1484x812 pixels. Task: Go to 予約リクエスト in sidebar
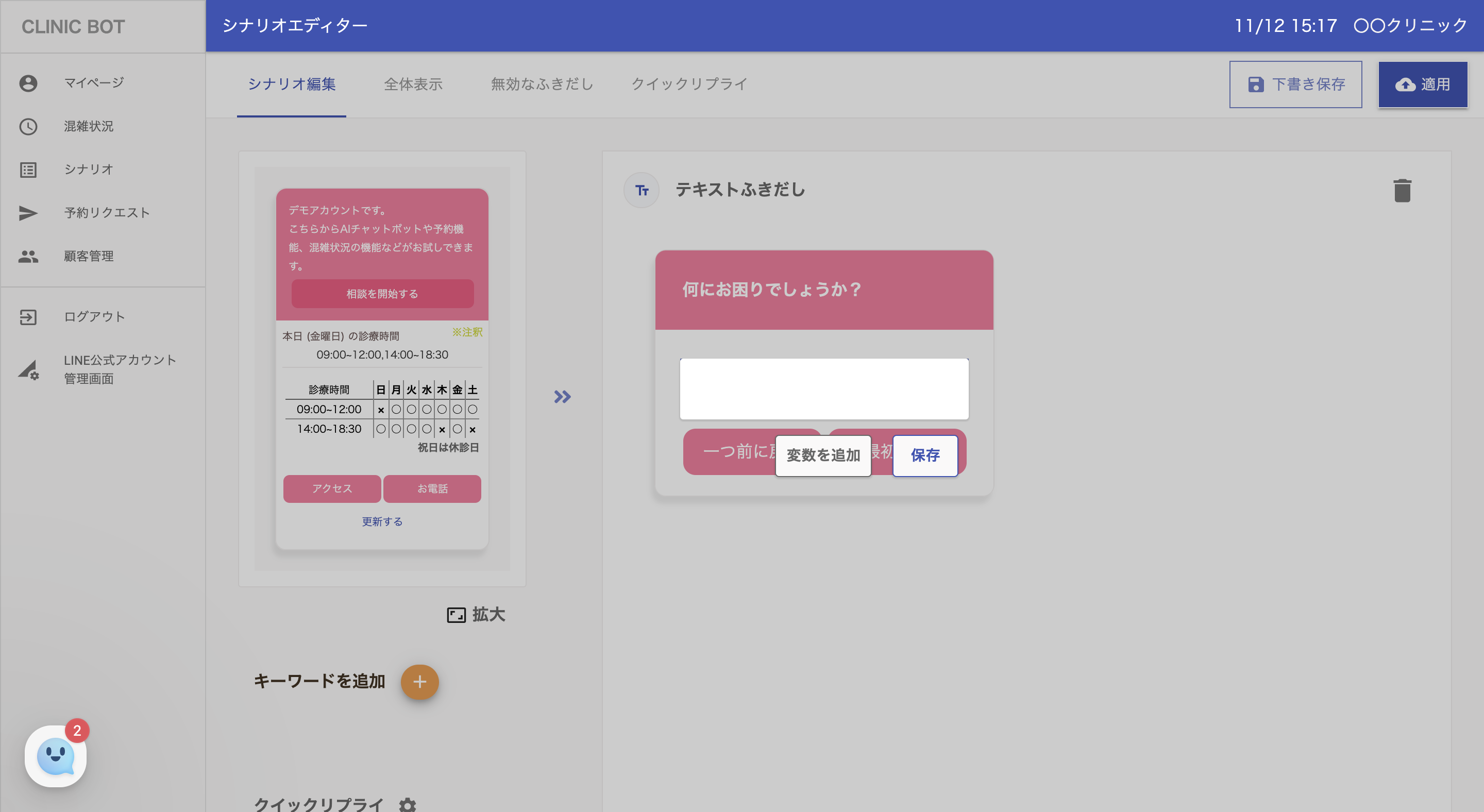107,212
